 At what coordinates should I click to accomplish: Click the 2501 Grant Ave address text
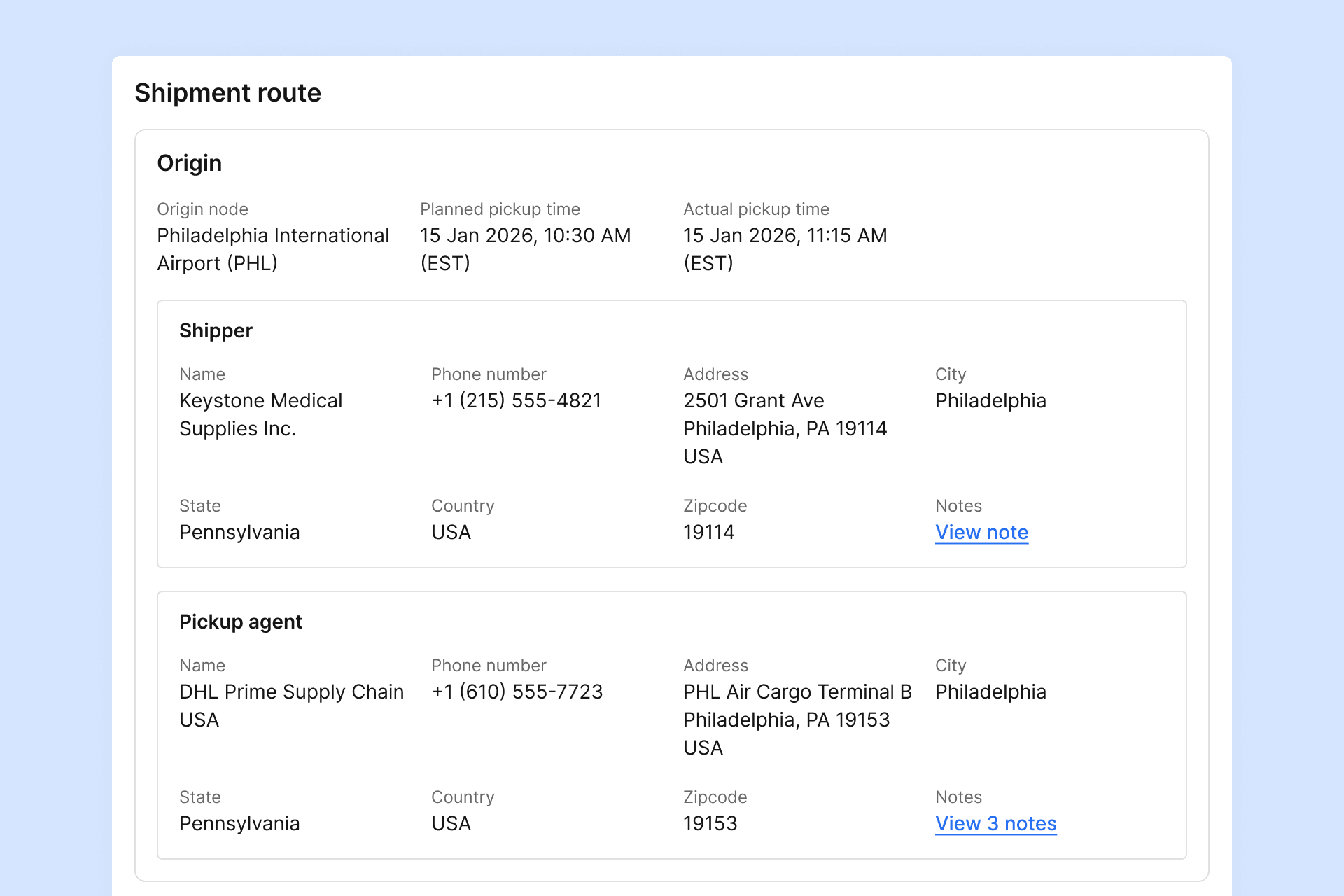click(x=753, y=401)
